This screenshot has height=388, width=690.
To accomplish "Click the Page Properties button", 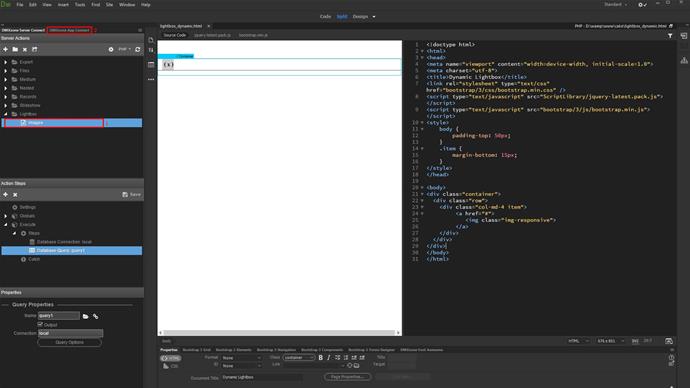I will pyautogui.click(x=348, y=377).
